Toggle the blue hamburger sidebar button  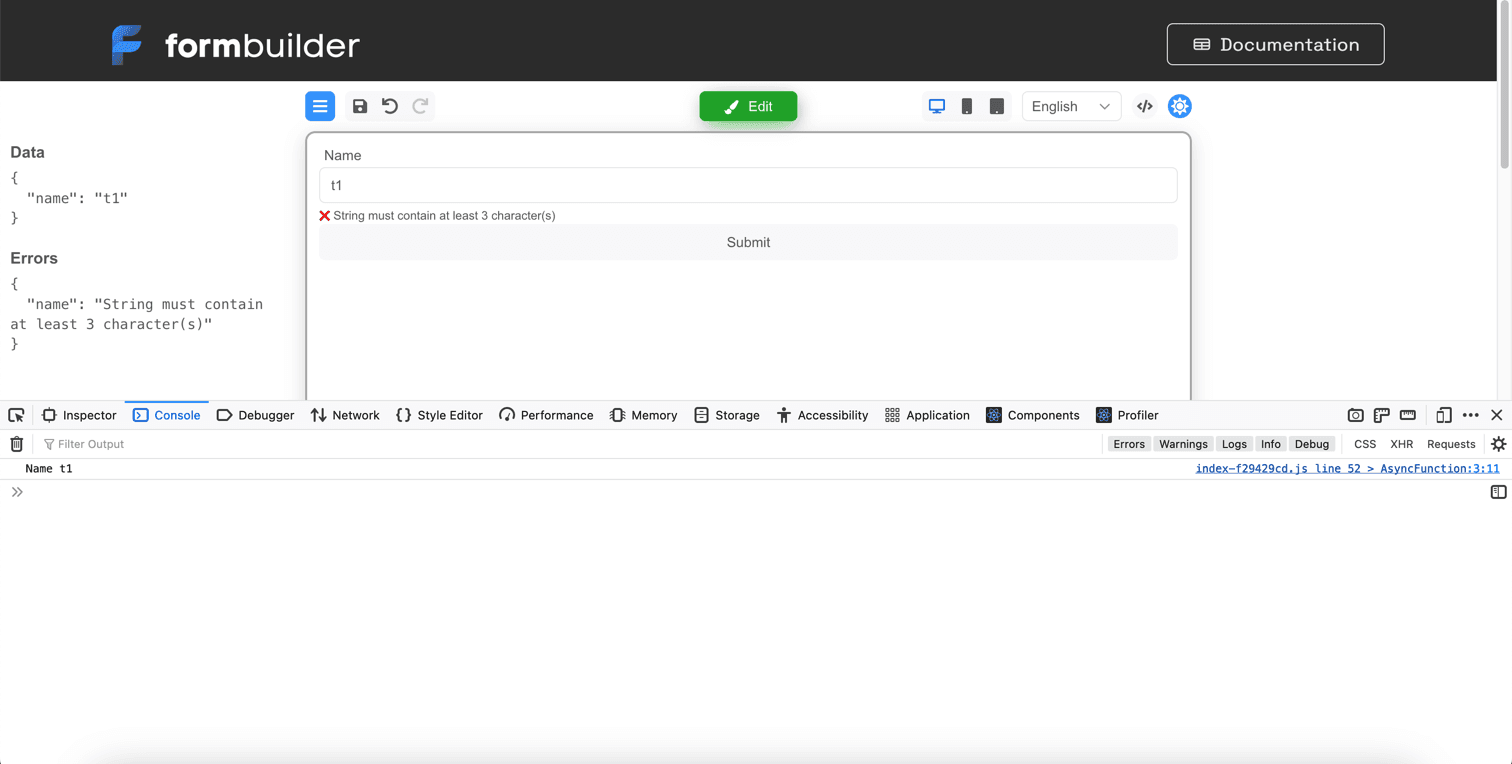(320, 106)
